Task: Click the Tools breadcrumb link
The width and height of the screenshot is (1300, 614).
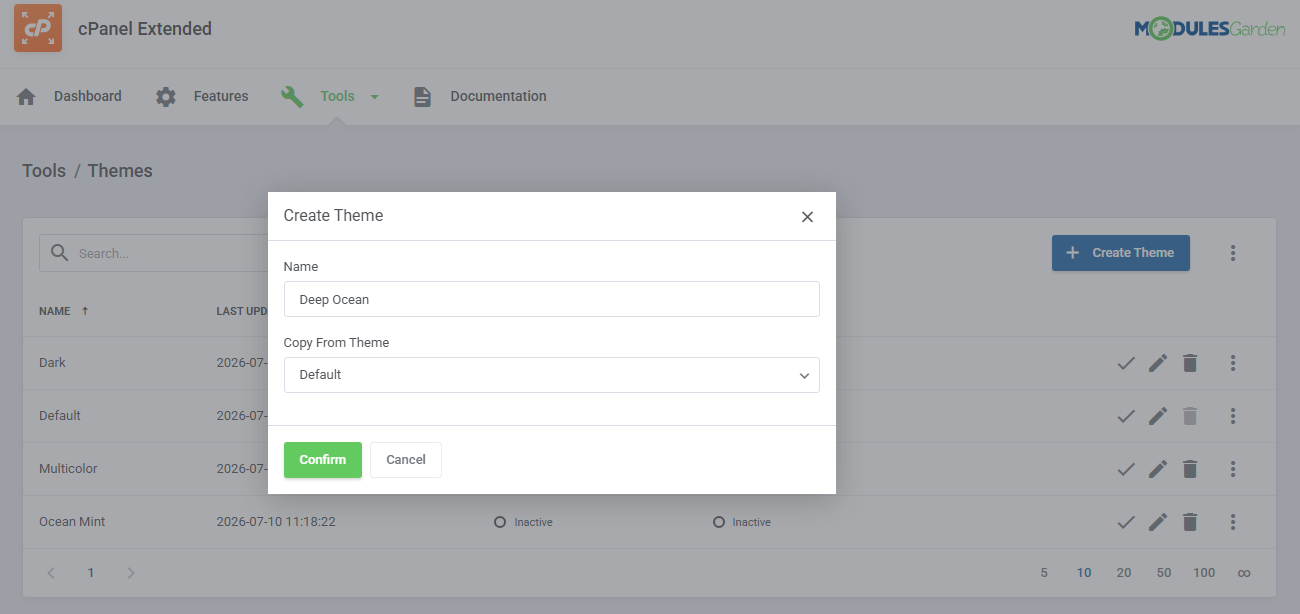Action: 44,171
